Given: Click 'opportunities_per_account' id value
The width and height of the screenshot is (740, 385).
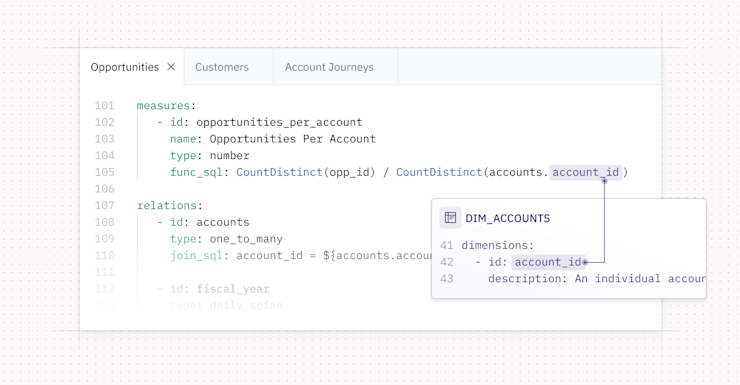Looking at the screenshot, I should (279, 122).
